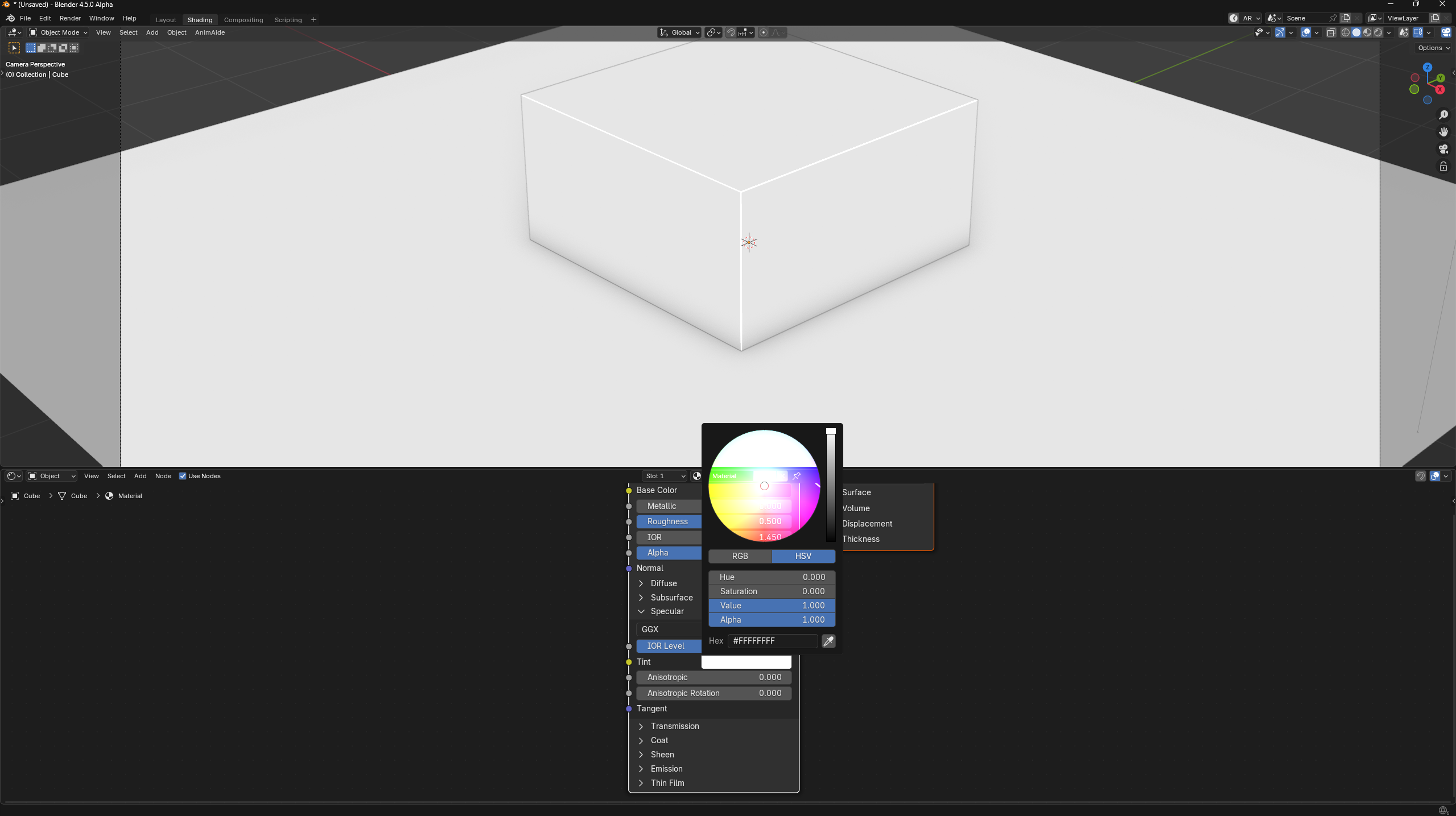Click the AnimAide menu
Image resolution: width=1456 pixels, height=816 pixels.
click(x=210, y=32)
